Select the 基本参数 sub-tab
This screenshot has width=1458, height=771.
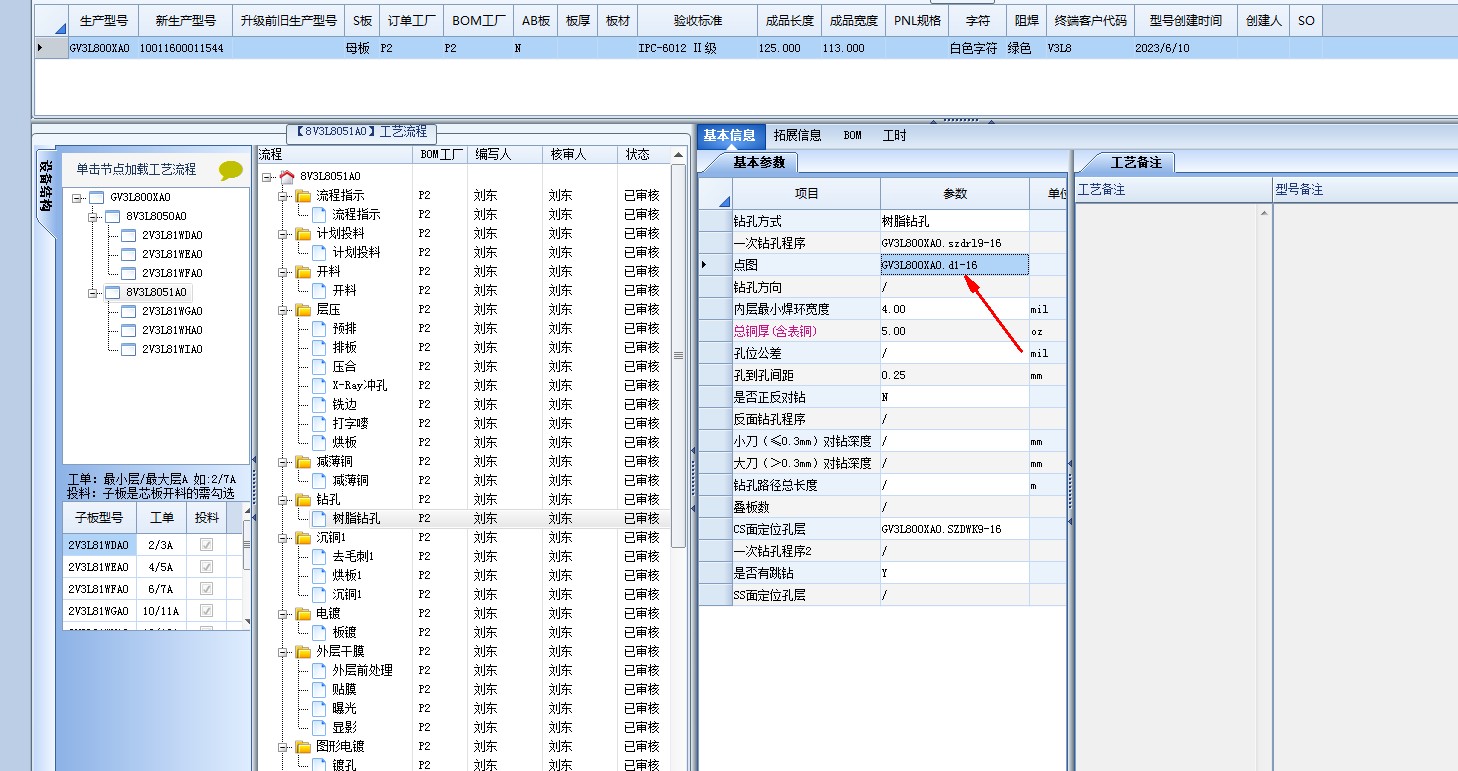tap(759, 162)
